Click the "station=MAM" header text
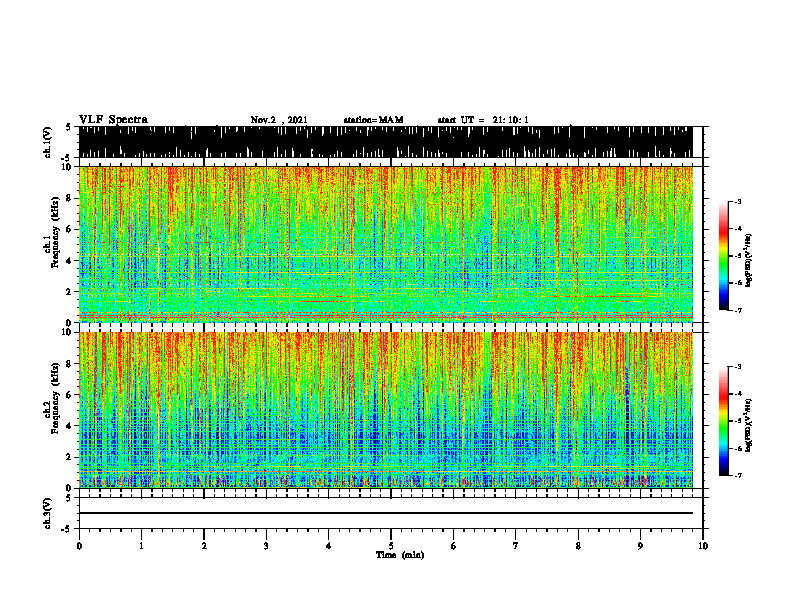 pyautogui.click(x=374, y=120)
